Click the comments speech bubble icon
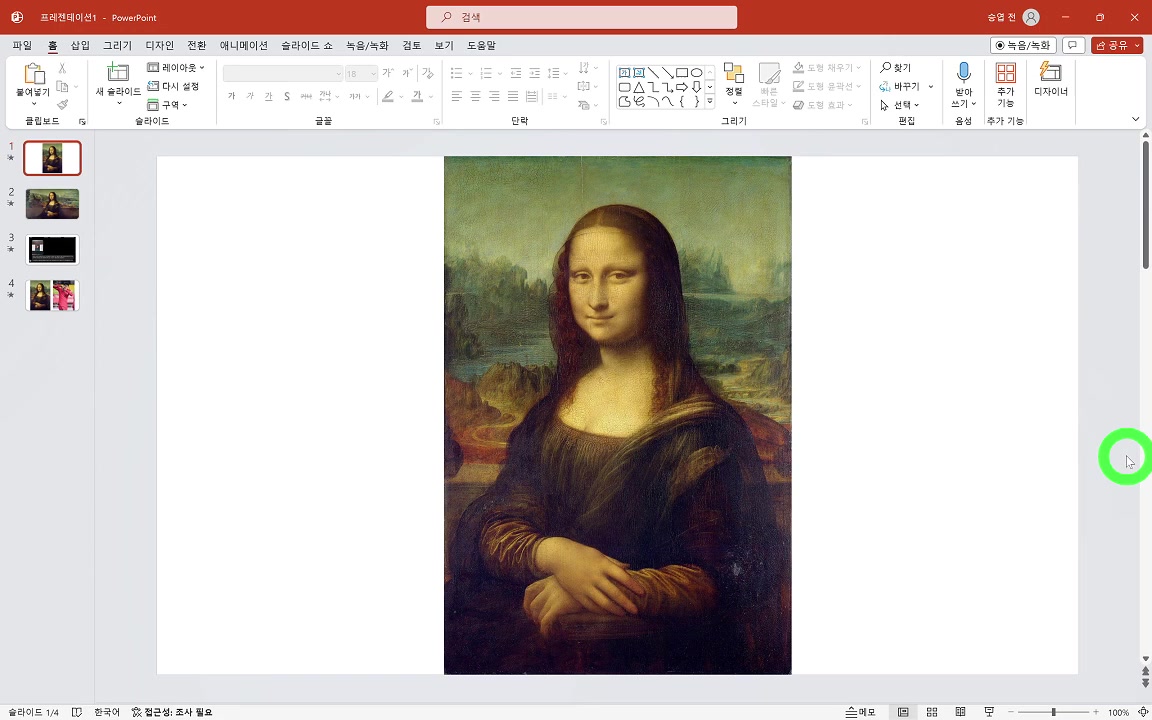 (x=1073, y=46)
